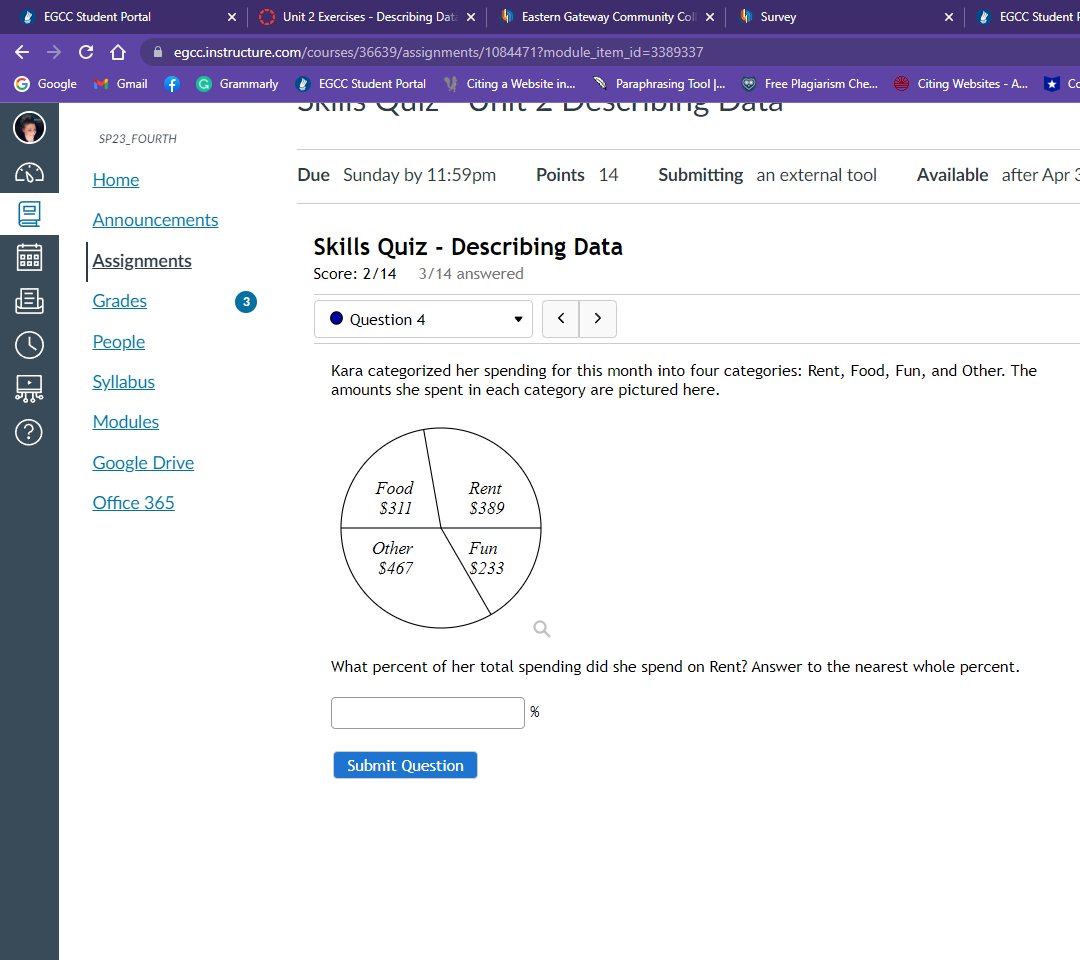1080x960 pixels.
Task: Go to the next question with the right chevron
Action: pos(597,319)
